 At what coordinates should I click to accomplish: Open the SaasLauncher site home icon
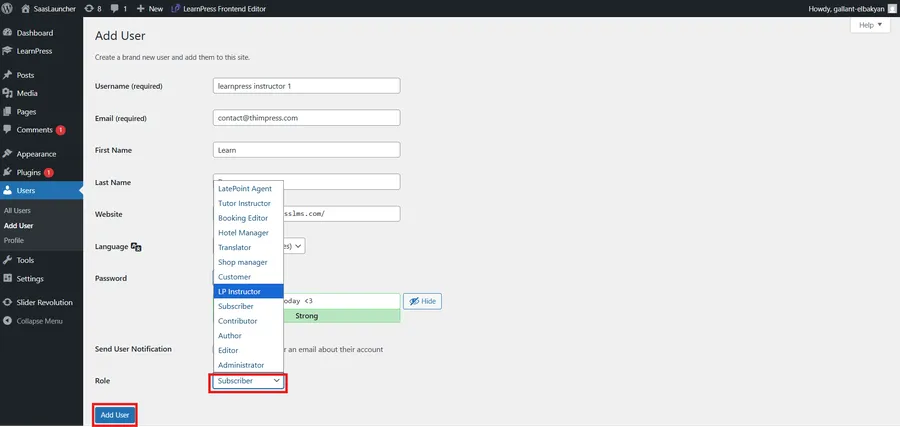(25, 9)
